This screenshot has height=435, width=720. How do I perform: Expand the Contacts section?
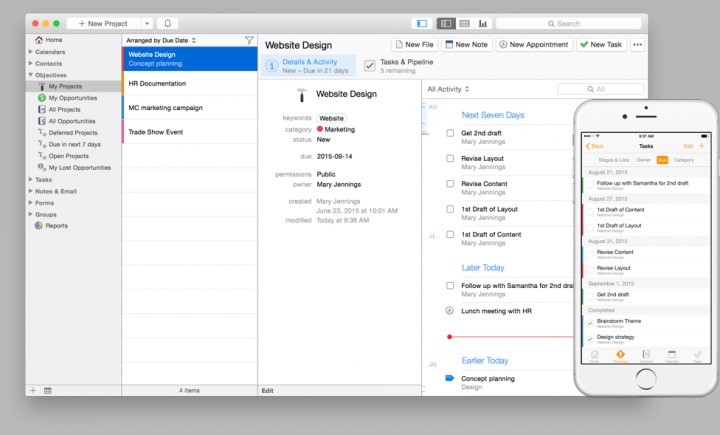31,63
